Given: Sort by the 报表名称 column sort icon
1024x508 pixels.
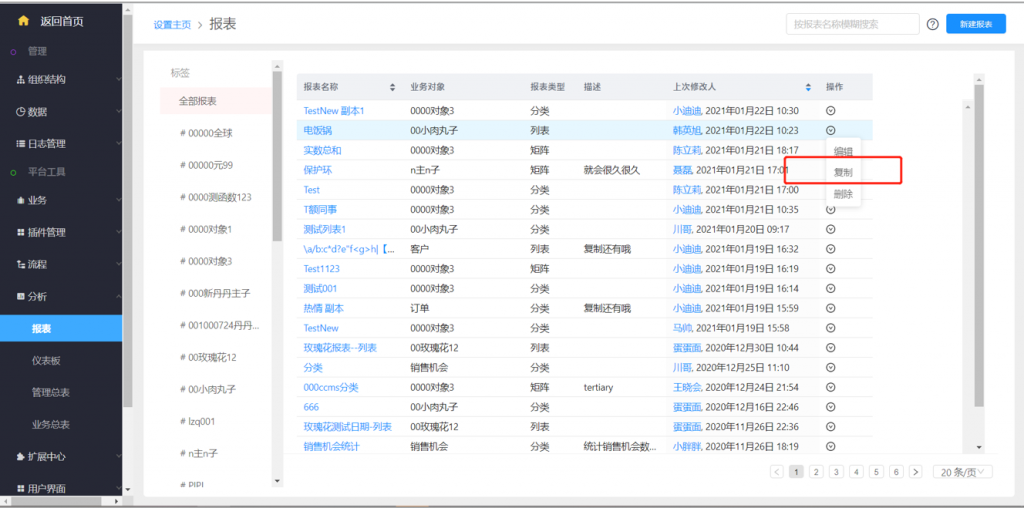Looking at the screenshot, I should coord(392,87).
